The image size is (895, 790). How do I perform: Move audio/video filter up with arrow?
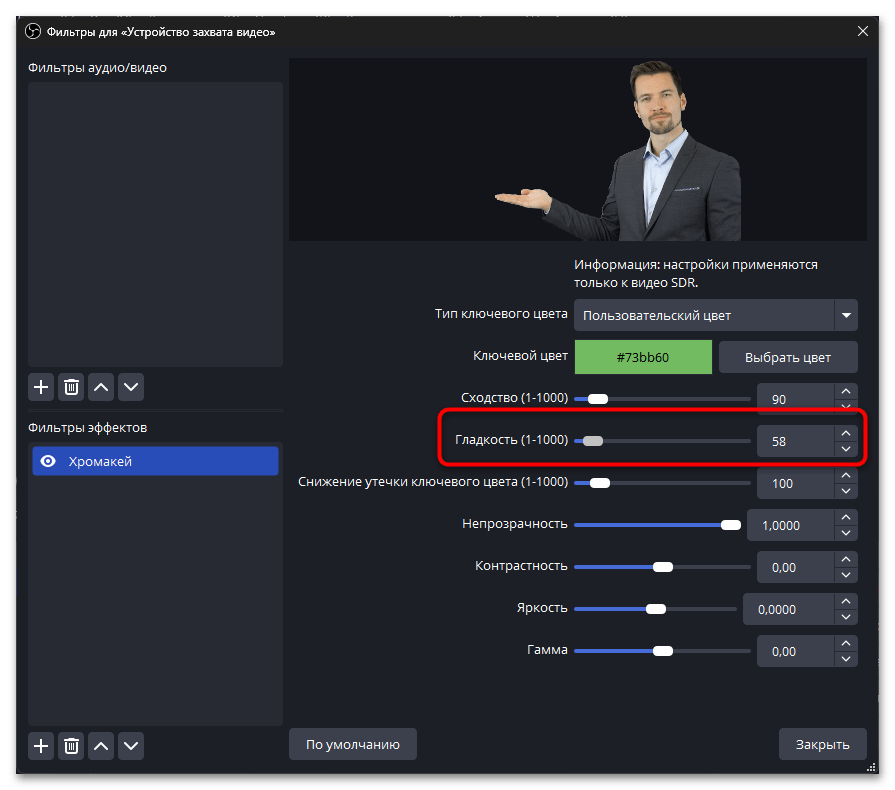pyautogui.click(x=101, y=386)
